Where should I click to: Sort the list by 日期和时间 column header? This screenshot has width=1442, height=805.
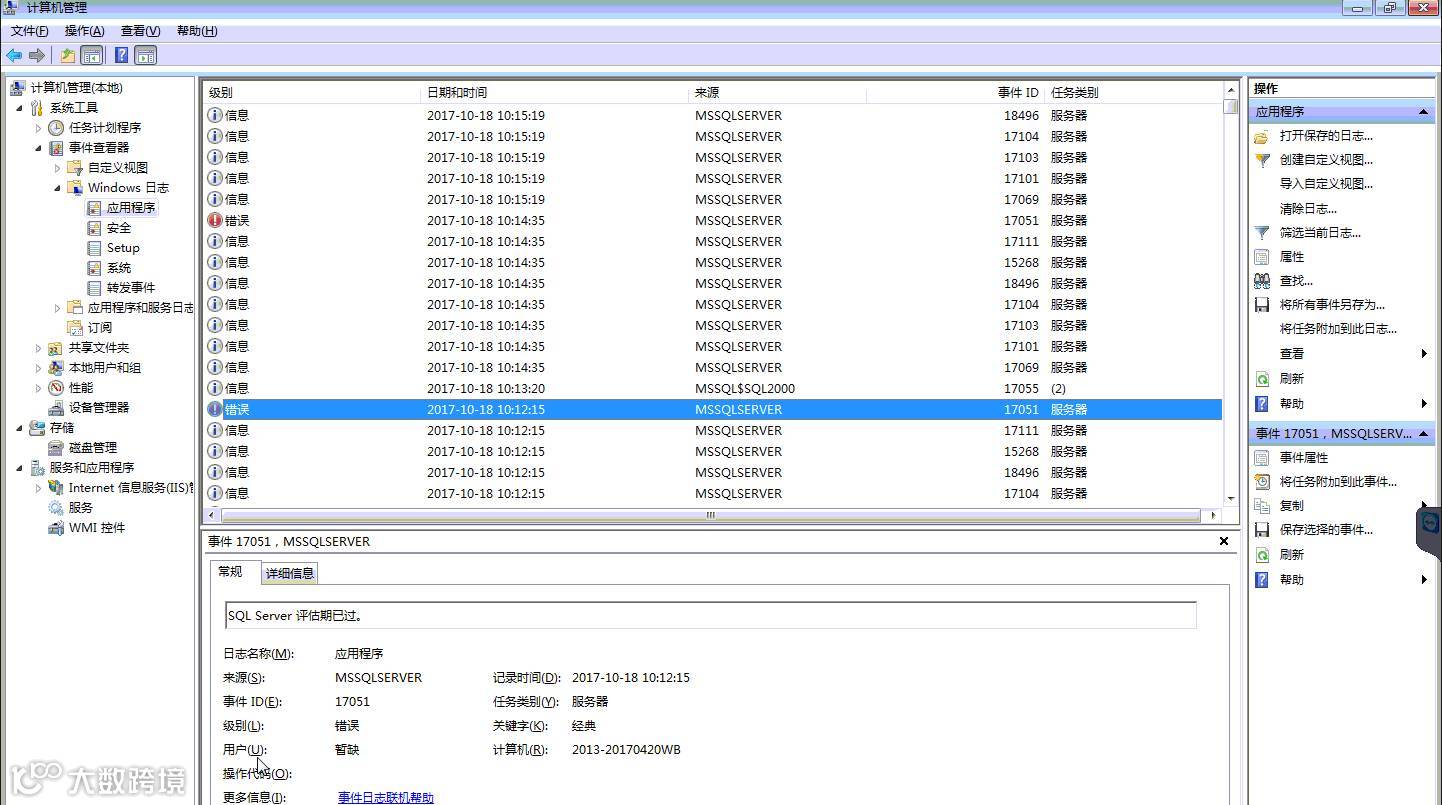click(x=555, y=92)
